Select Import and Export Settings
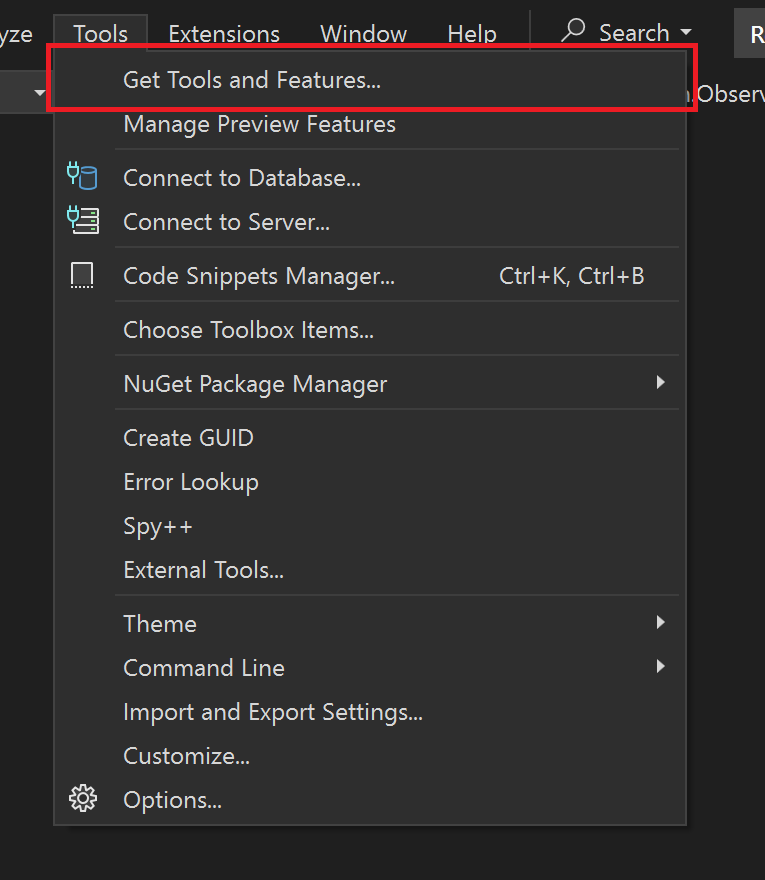This screenshot has height=880, width=765. [370, 712]
